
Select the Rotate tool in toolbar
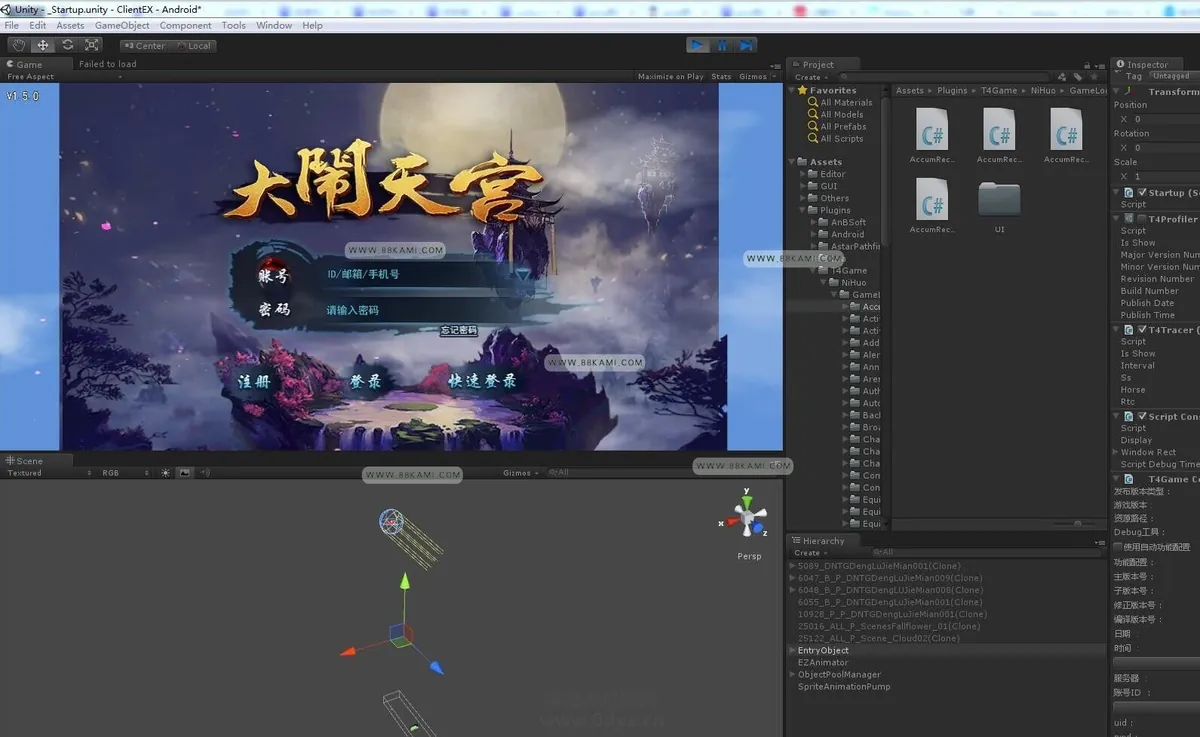point(67,45)
